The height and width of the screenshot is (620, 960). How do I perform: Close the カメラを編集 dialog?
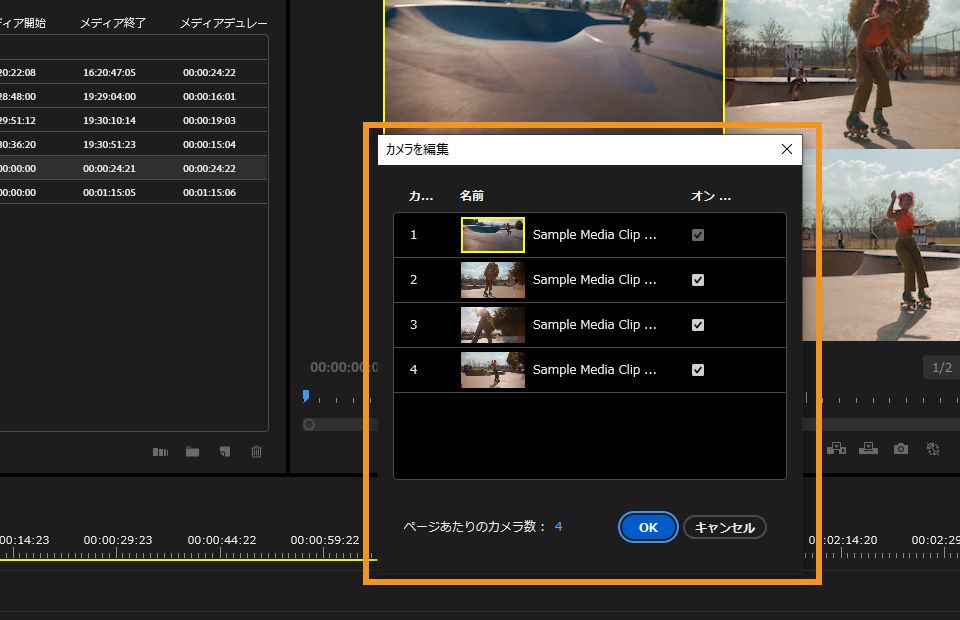[x=786, y=149]
